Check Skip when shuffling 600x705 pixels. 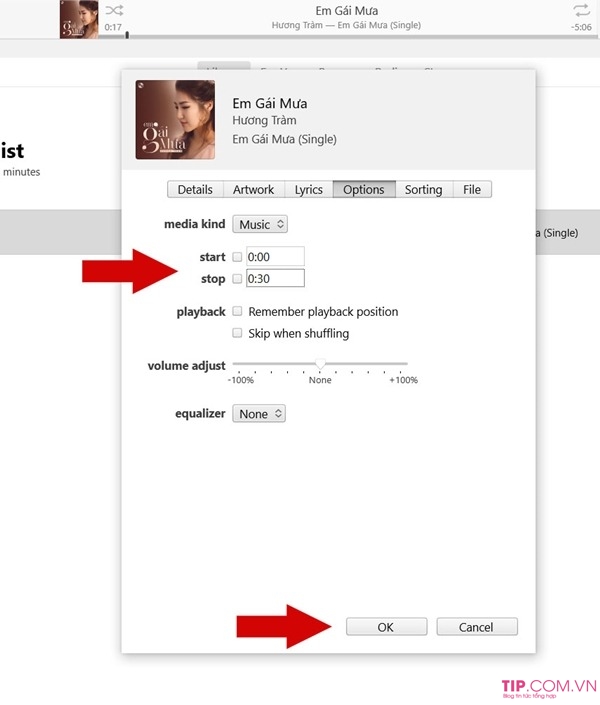pos(237,333)
